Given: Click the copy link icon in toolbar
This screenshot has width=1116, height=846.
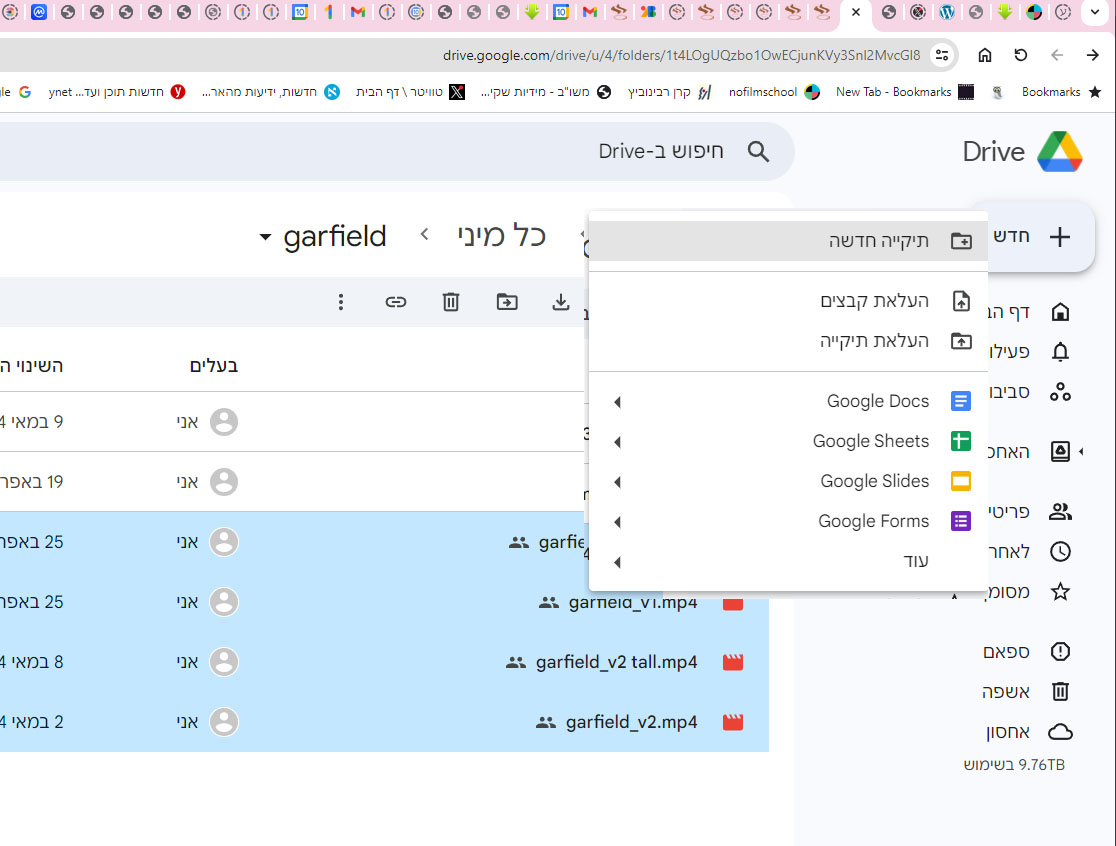Looking at the screenshot, I should (x=396, y=302).
